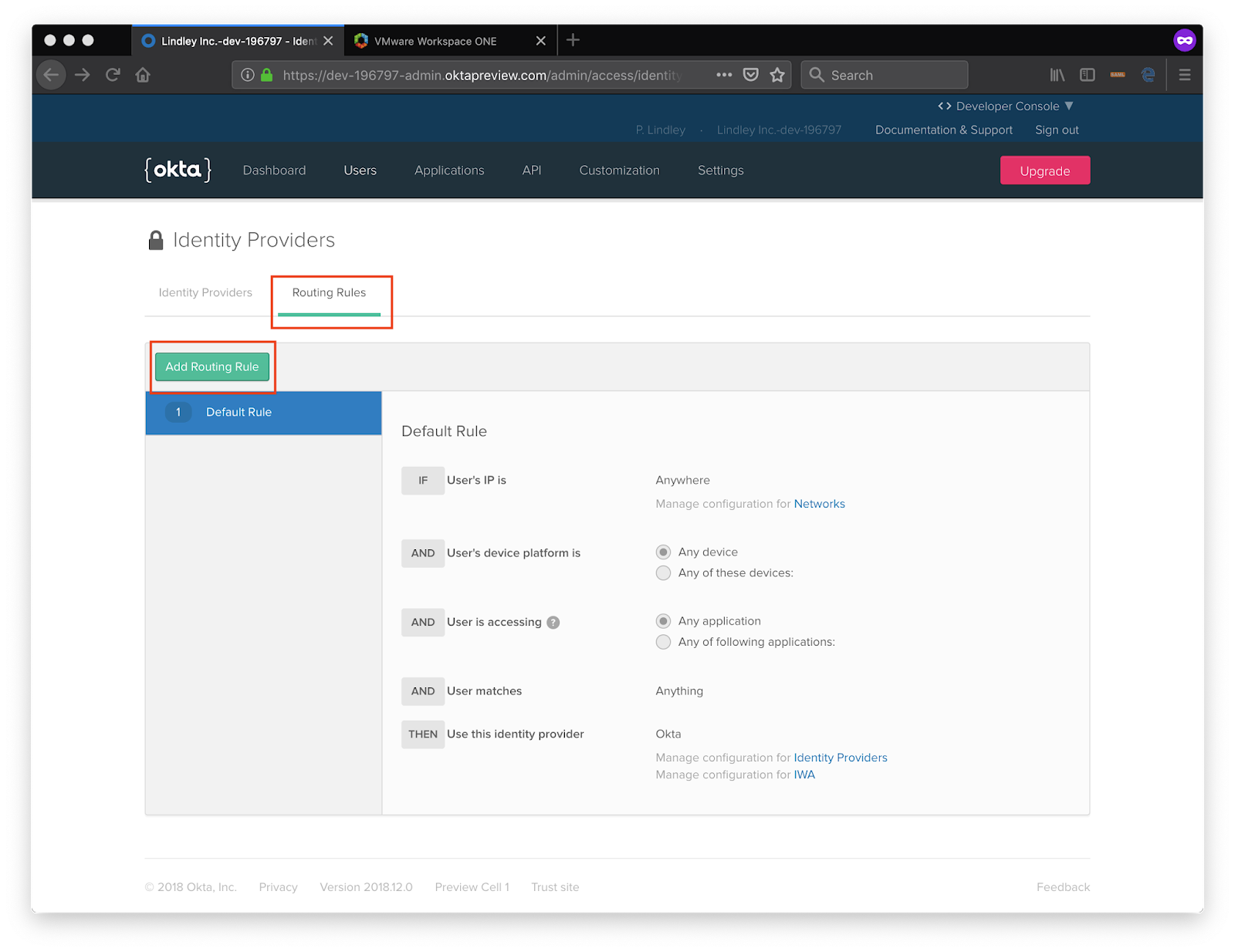Open the Networks configuration link
The width and height of the screenshot is (1235, 952).
pos(820,504)
